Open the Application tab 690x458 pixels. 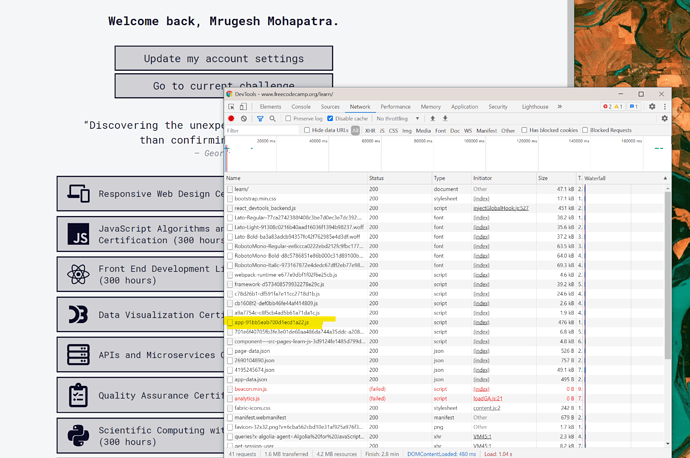point(464,107)
